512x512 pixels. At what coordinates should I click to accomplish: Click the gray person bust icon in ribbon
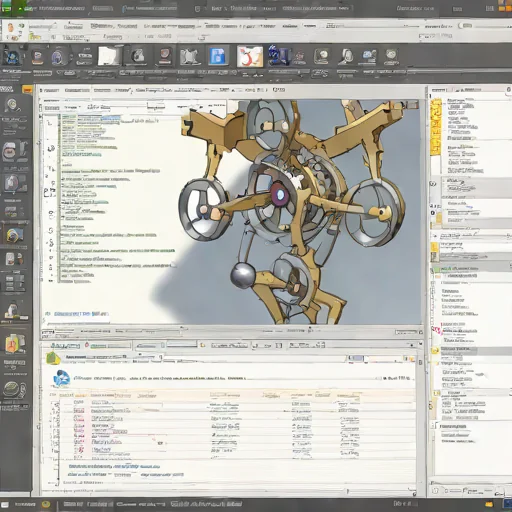[x=347, y=56]
